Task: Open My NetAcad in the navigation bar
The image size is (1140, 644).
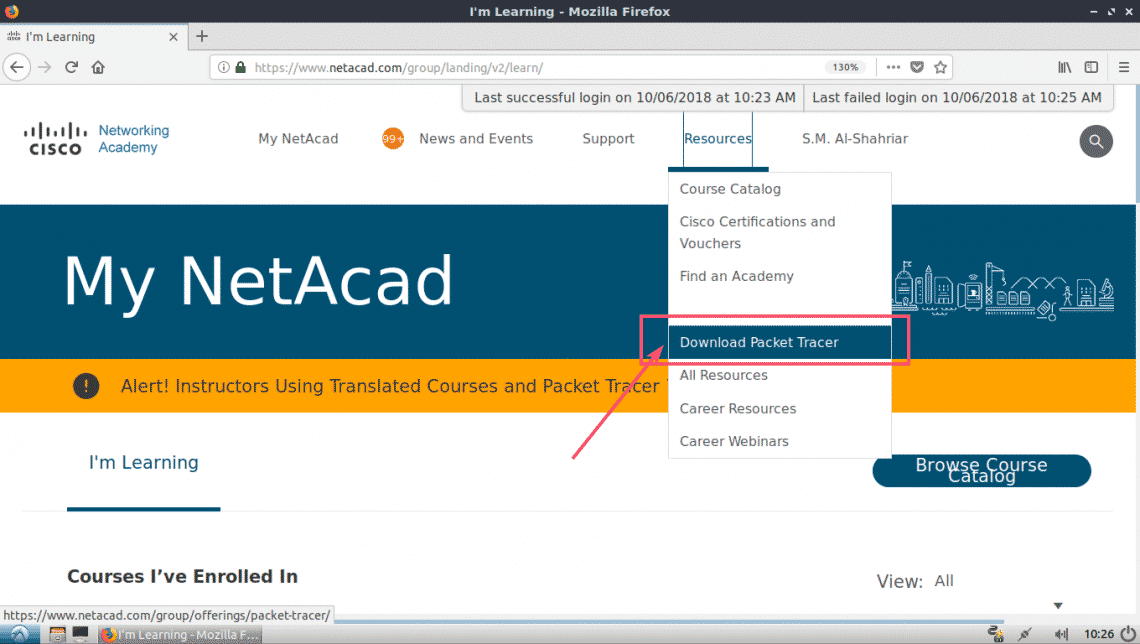Action: tap(298, 139)
